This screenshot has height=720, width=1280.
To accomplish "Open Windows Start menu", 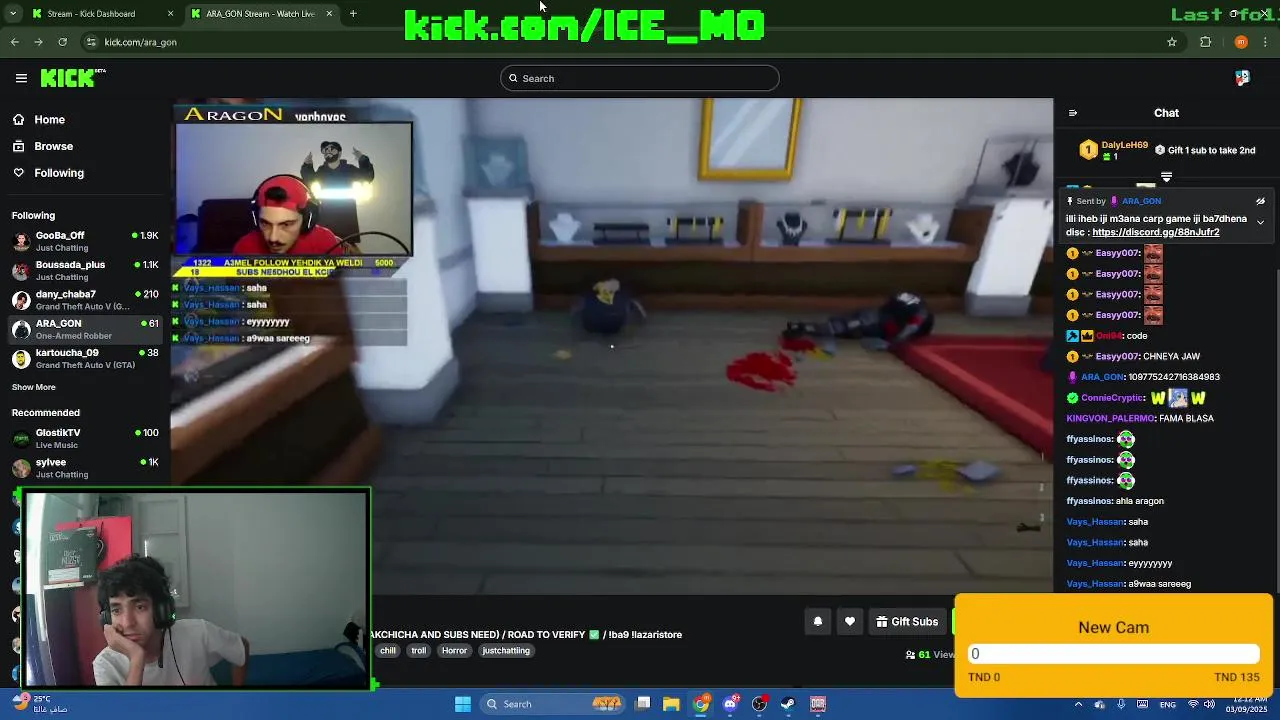I will coord(463,704).
